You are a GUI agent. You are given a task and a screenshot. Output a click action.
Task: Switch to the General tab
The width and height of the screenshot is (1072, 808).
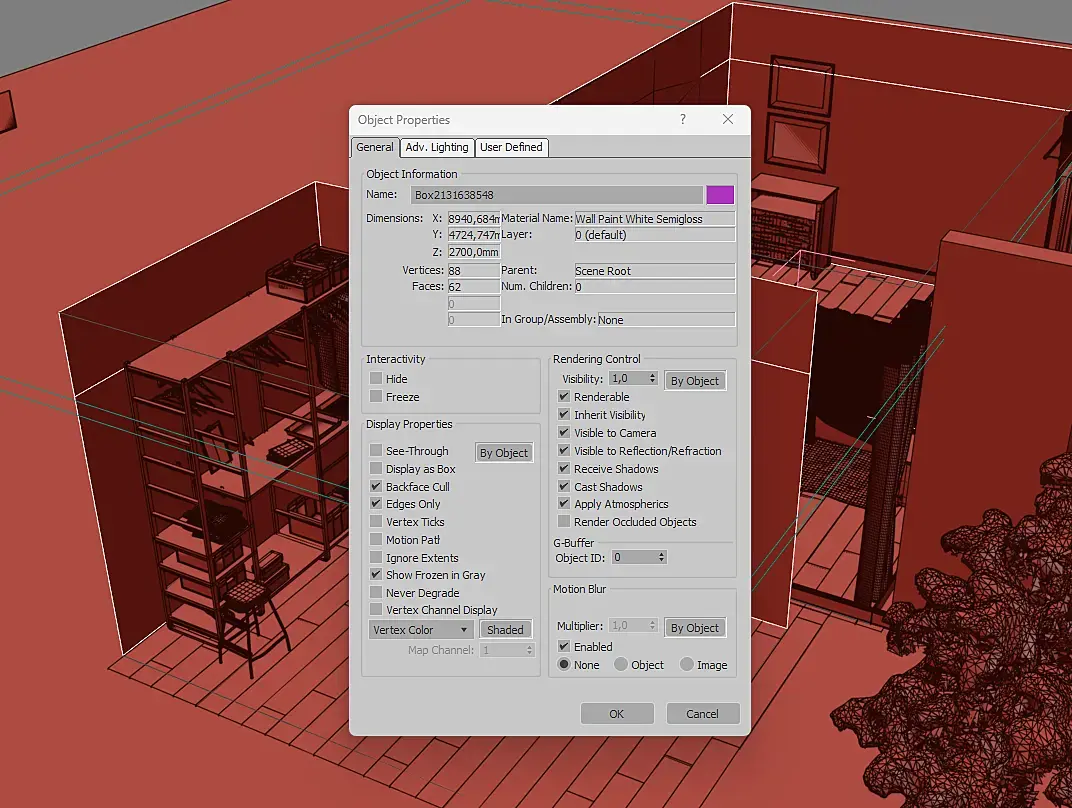pos(375,147)
